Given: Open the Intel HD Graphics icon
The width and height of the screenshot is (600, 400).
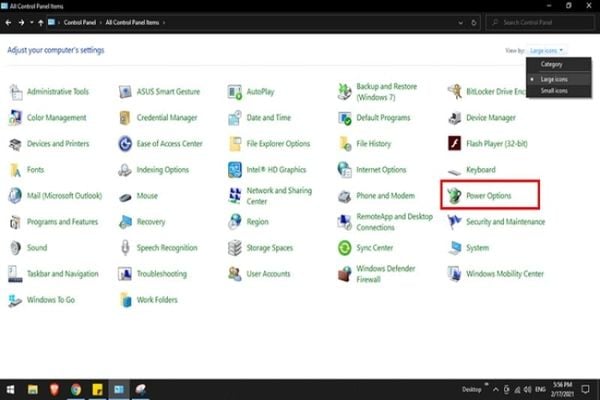Looking at the screenshot, I should (x=235, y=170).
